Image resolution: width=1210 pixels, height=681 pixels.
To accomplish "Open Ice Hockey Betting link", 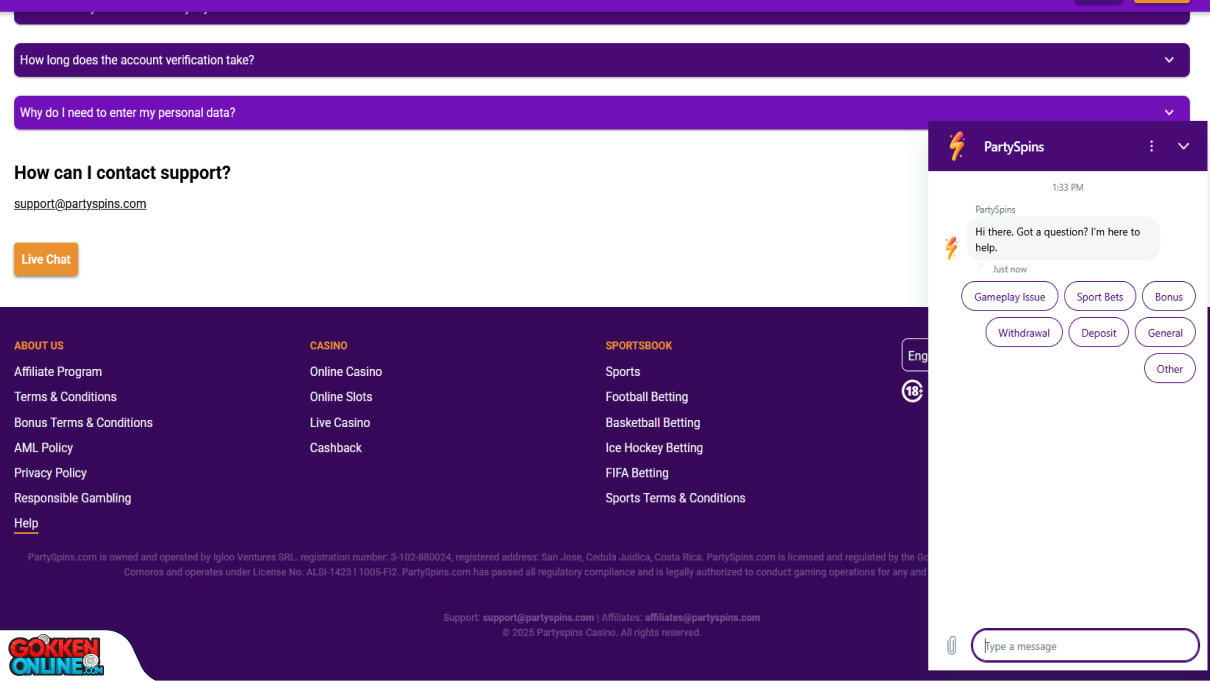I will tap(654, 448).
